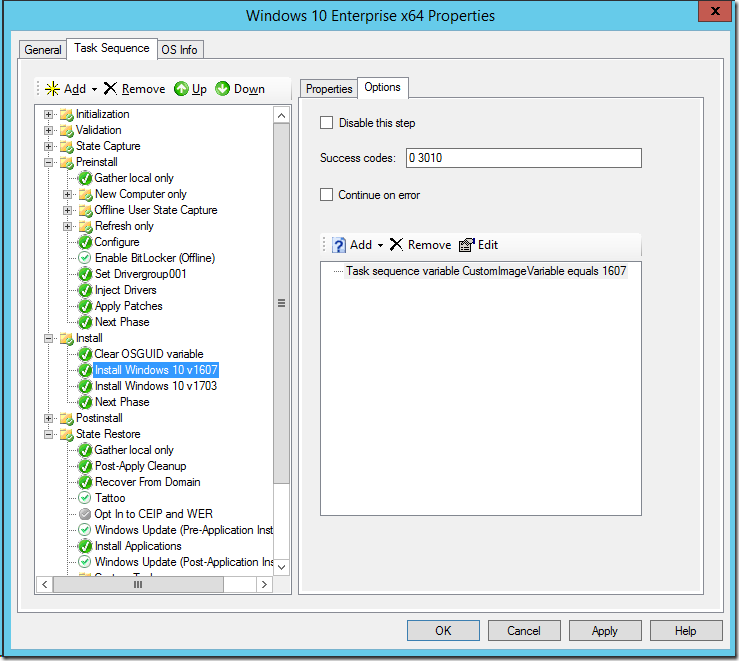The image size is (739, 661).
Task: Click the outlined check icon for Enable BitLocker (Offline)
Action: (x=85, y=258)
